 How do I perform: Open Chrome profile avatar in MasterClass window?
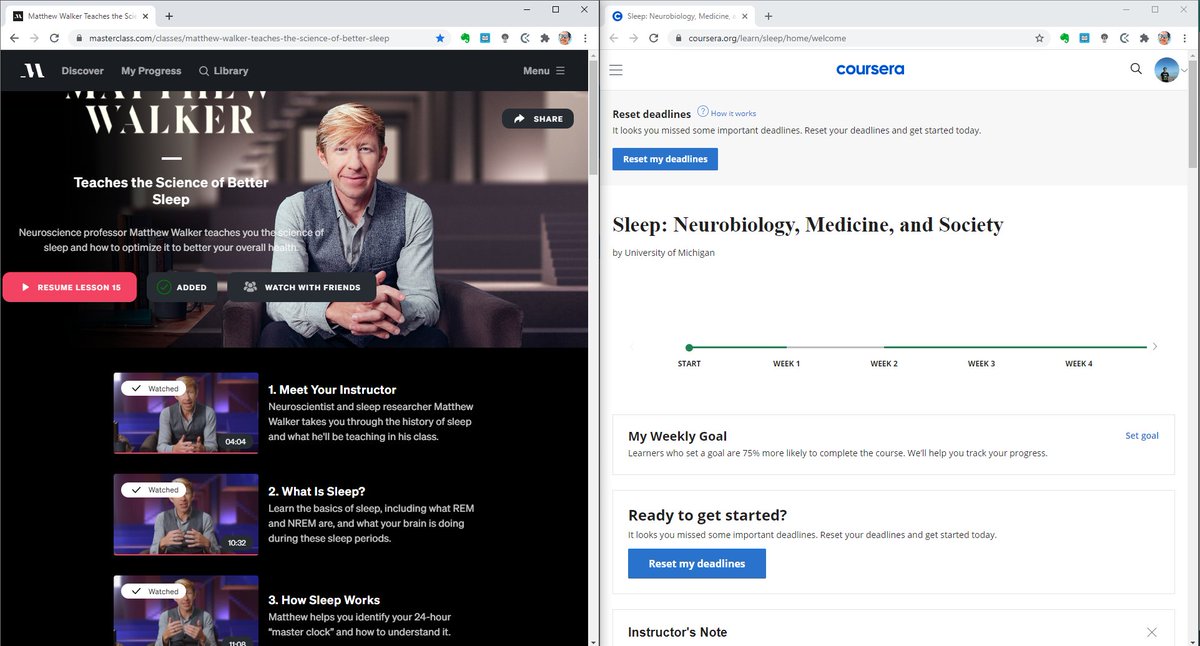pyautogui.click(x=565, y=38)
